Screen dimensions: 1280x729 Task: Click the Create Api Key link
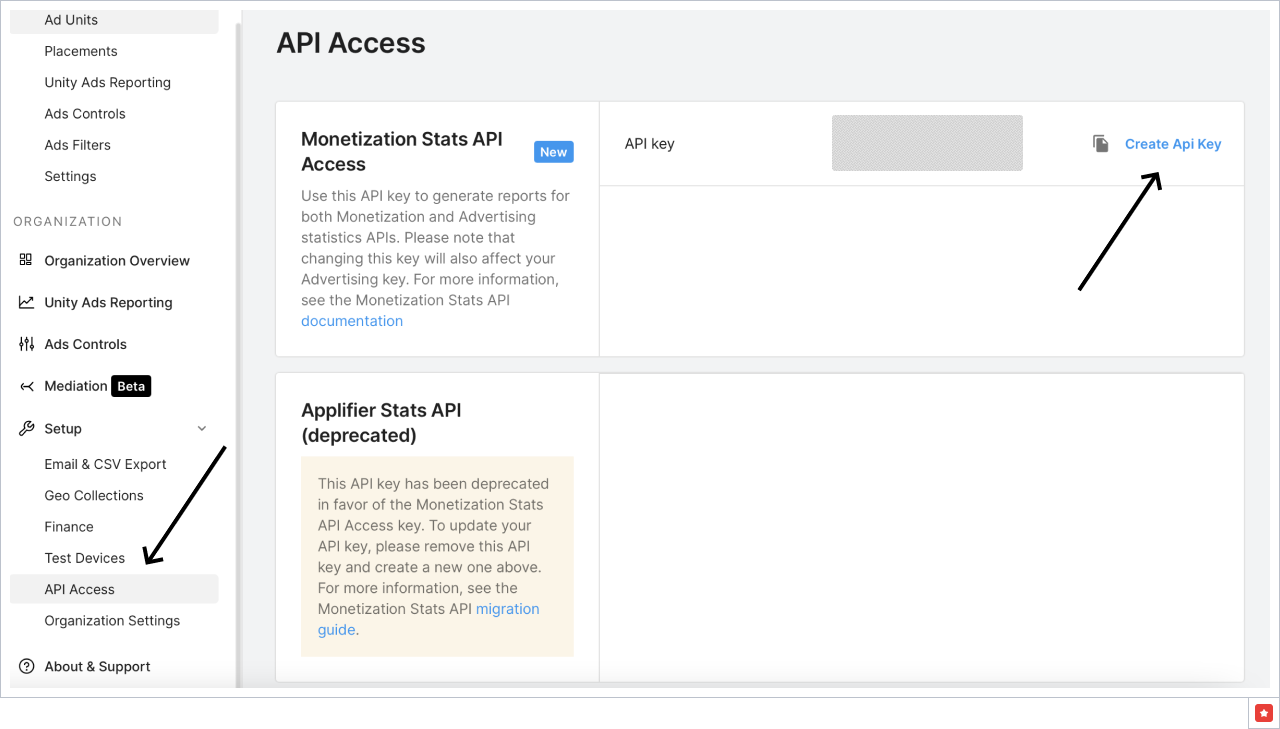point(1172,143)
